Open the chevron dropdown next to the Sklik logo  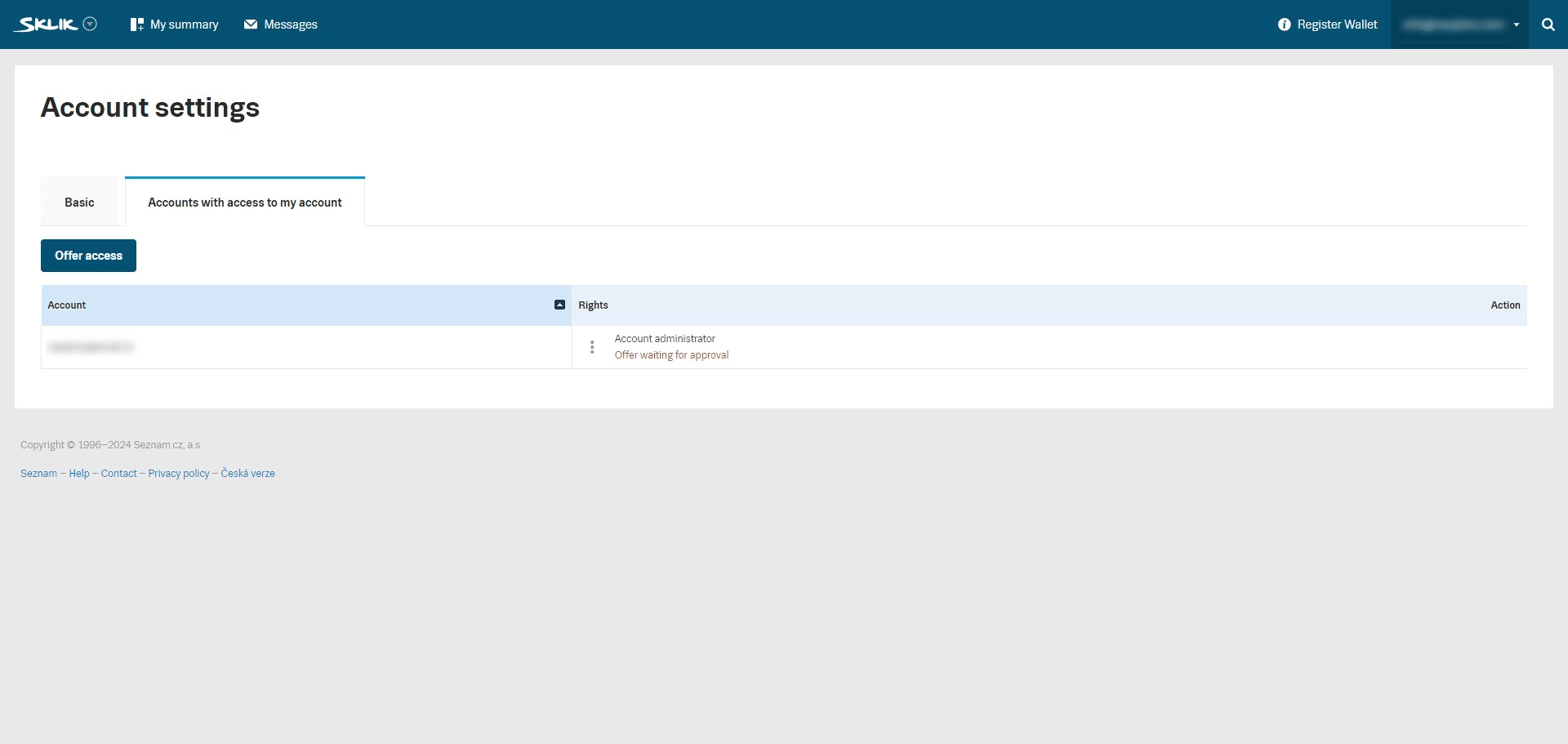pyautogui.click(x=90, y=24)
